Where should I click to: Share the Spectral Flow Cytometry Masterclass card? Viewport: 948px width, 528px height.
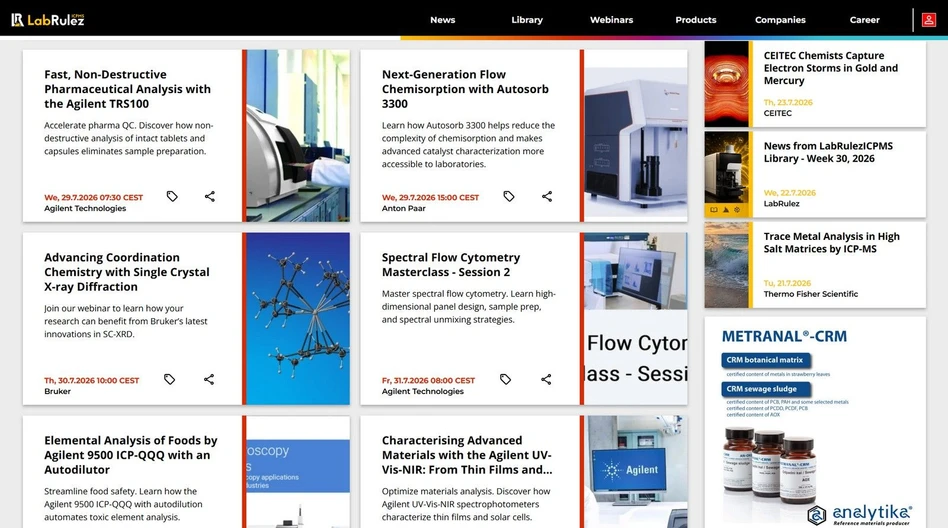546,379
